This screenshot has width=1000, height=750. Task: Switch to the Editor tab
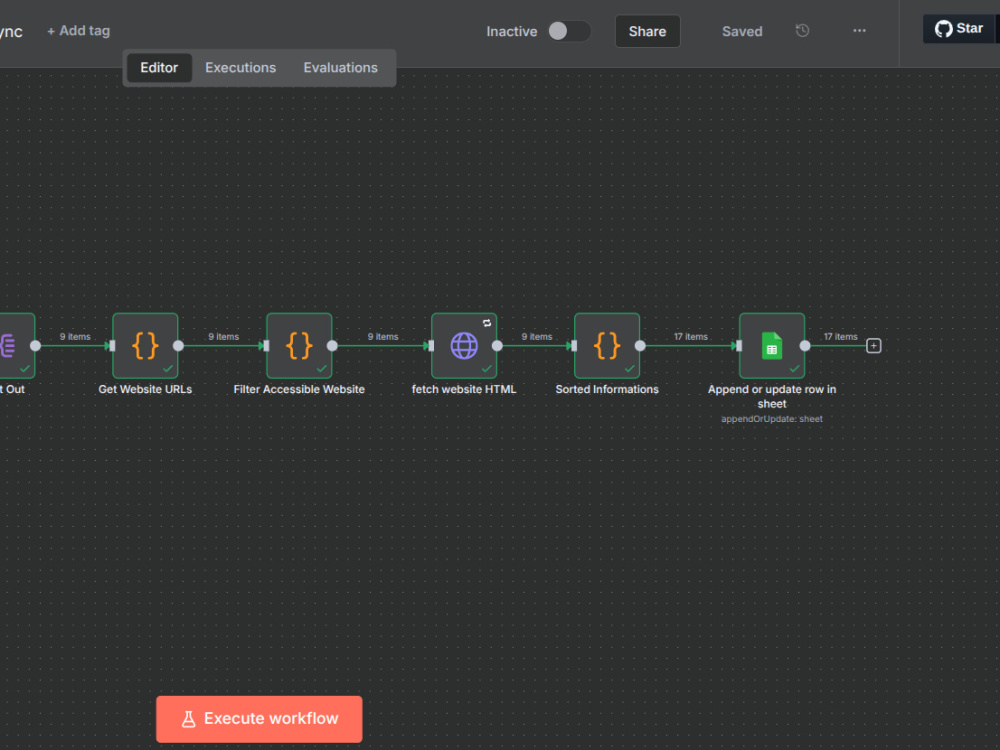[x=159, y=68]
